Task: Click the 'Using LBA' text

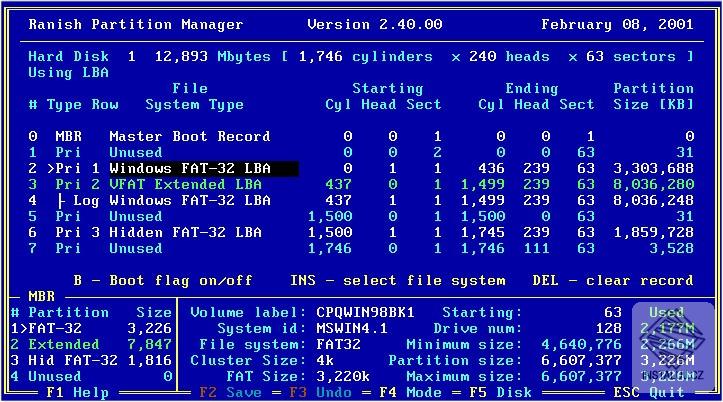Action: pyautogui.click(x=68, y=73)
